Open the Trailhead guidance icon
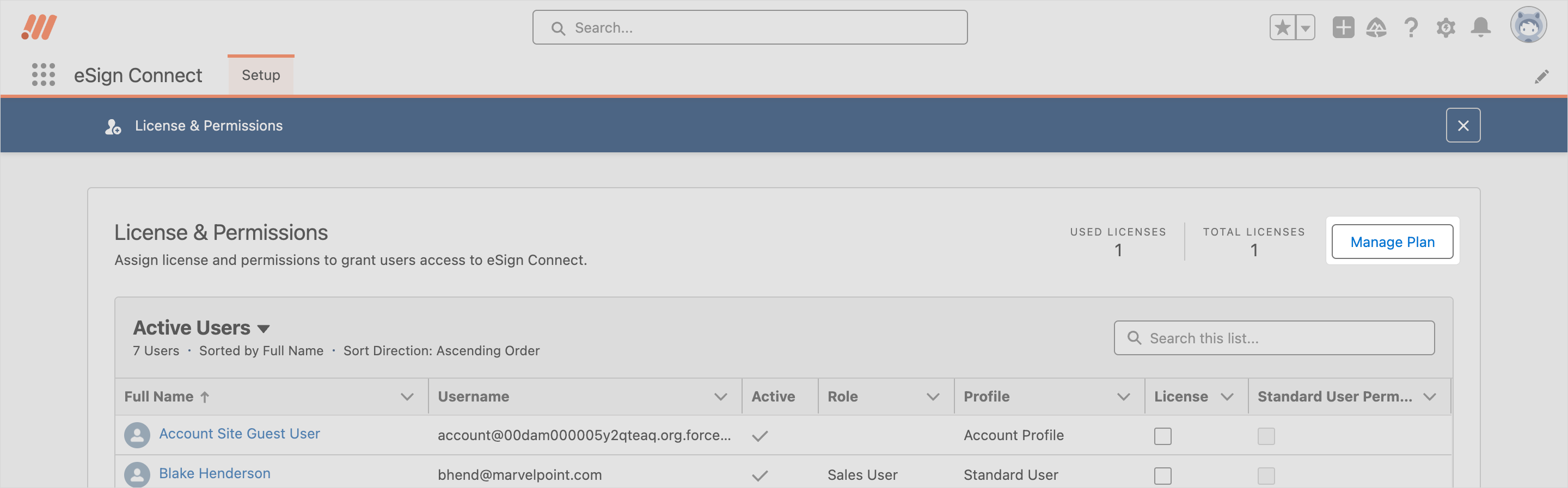Viewport: 1568px width, 488px height. 1376,27
